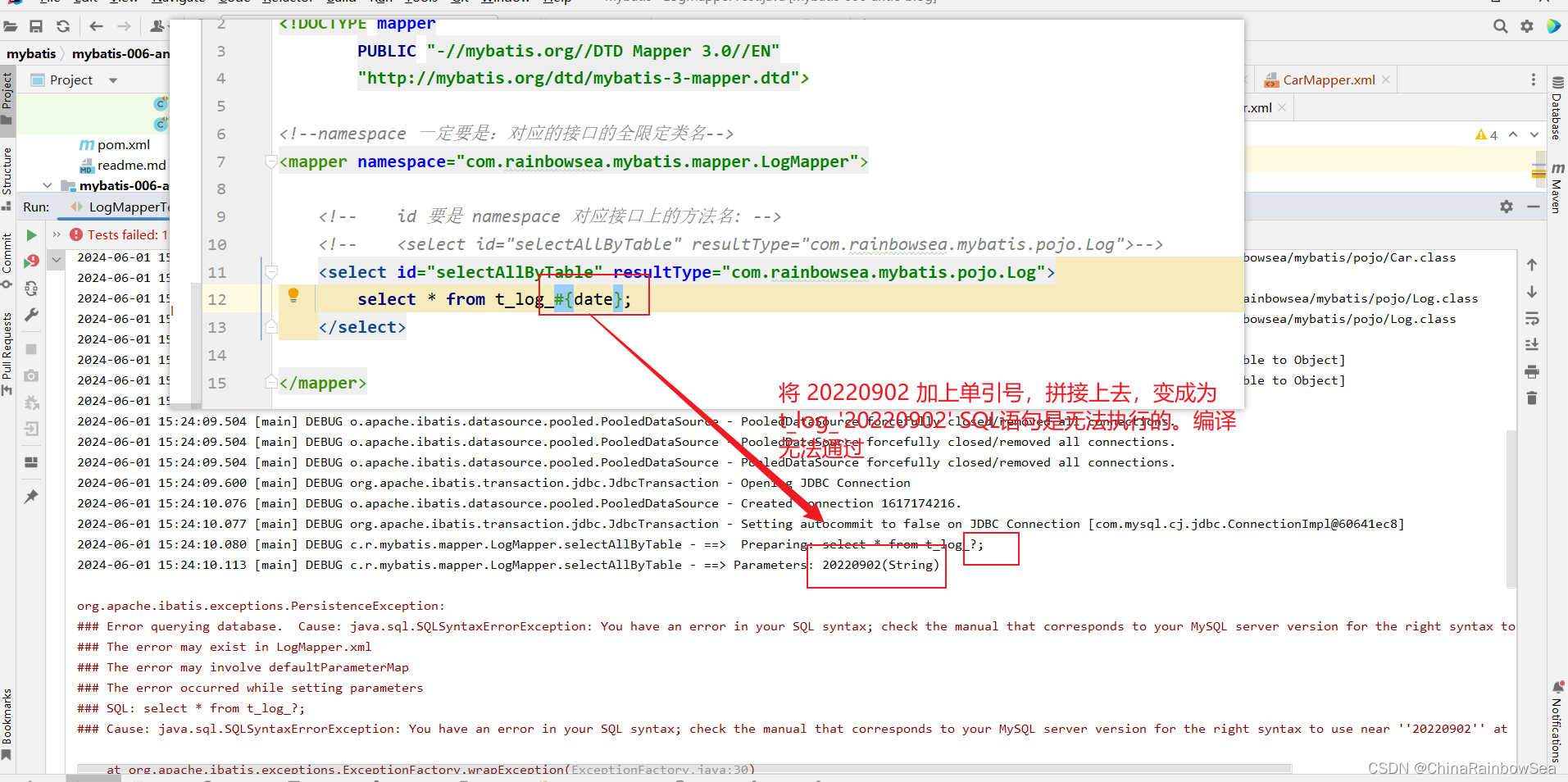The width and height of the screenshot is (1568, 782).
Task: Jump to next highlighted warning arrow
Action: (1534, 135)
